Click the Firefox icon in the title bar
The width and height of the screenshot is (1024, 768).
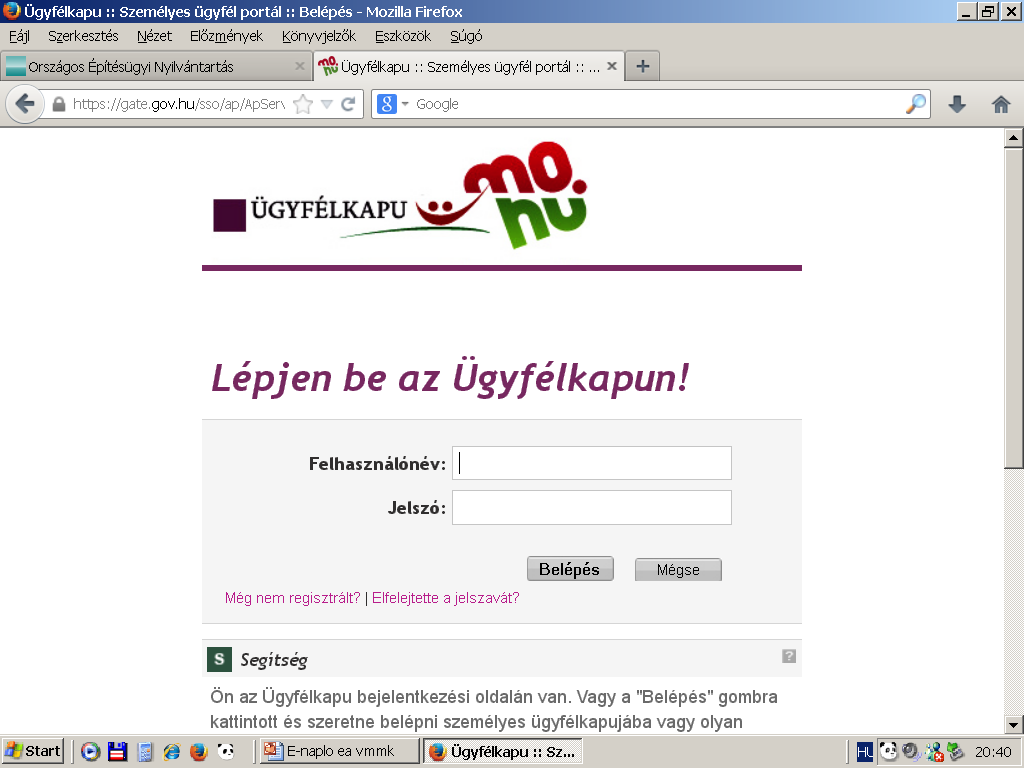(11, 10)
